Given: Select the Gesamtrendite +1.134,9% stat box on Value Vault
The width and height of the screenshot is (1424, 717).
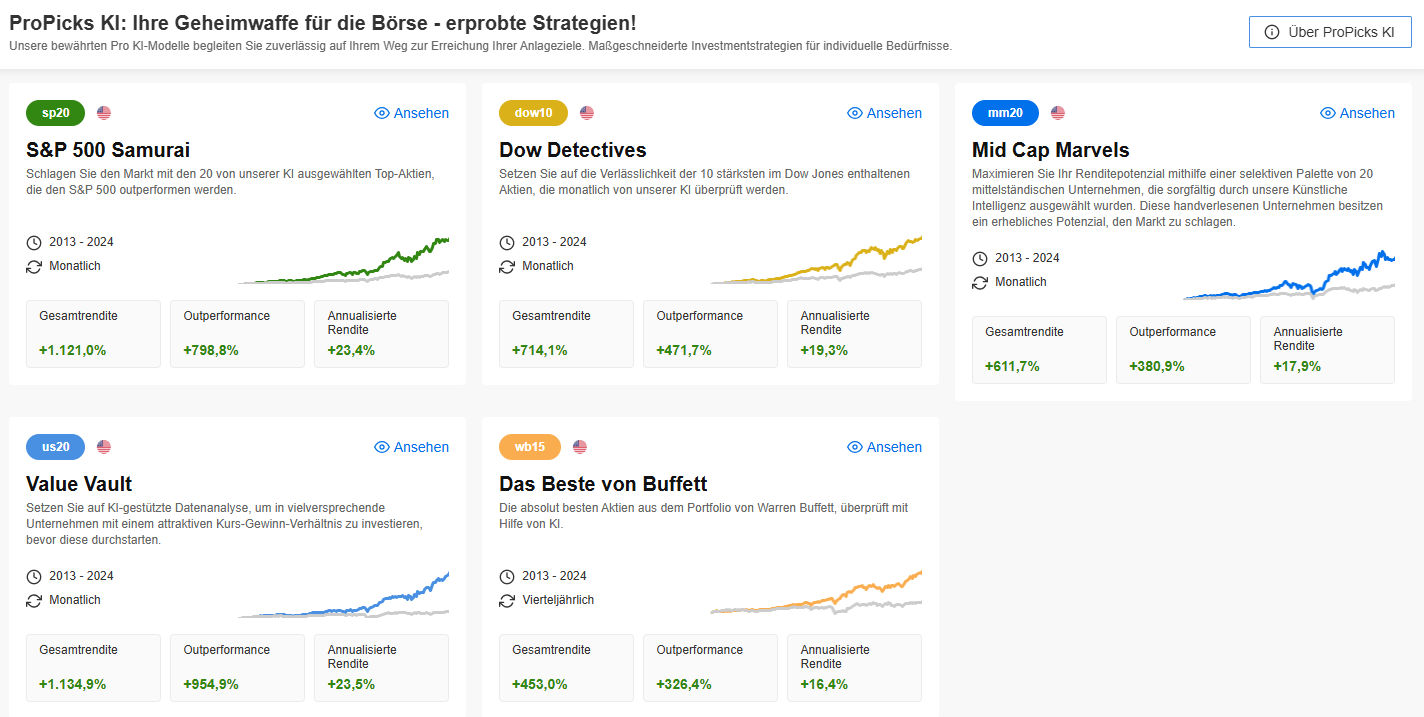Looking at the screenshot, I should pos(93,668).
